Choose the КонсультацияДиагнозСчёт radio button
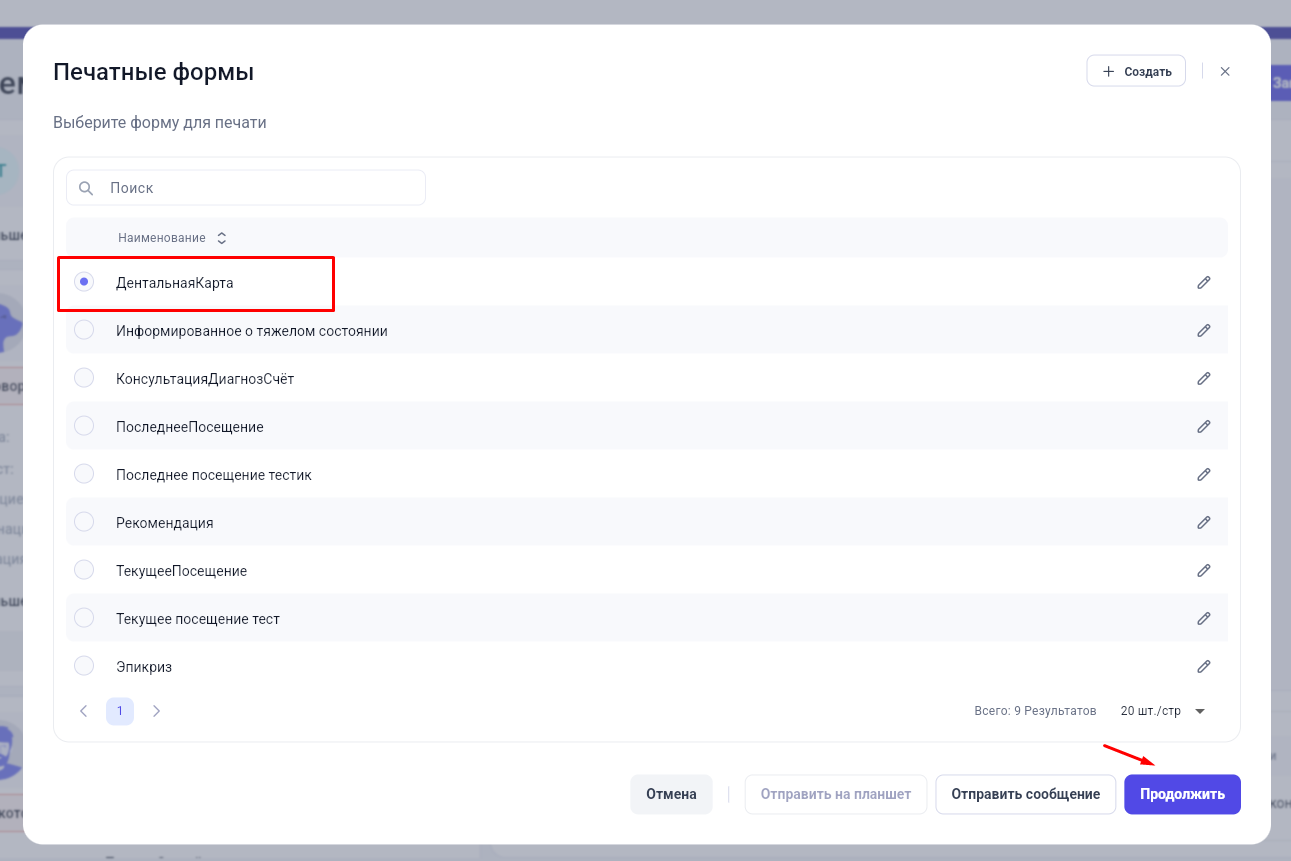The width and height of the screenshot is (1291, 861). [x=84, y=379]
